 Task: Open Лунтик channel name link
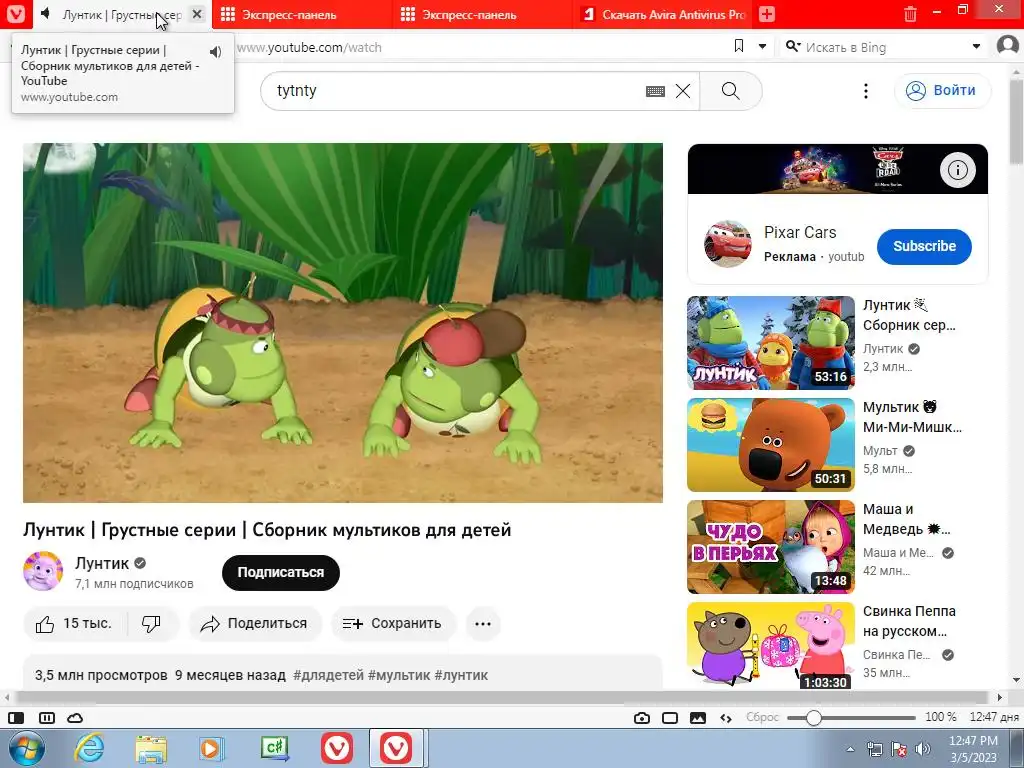tap(102, 563)
